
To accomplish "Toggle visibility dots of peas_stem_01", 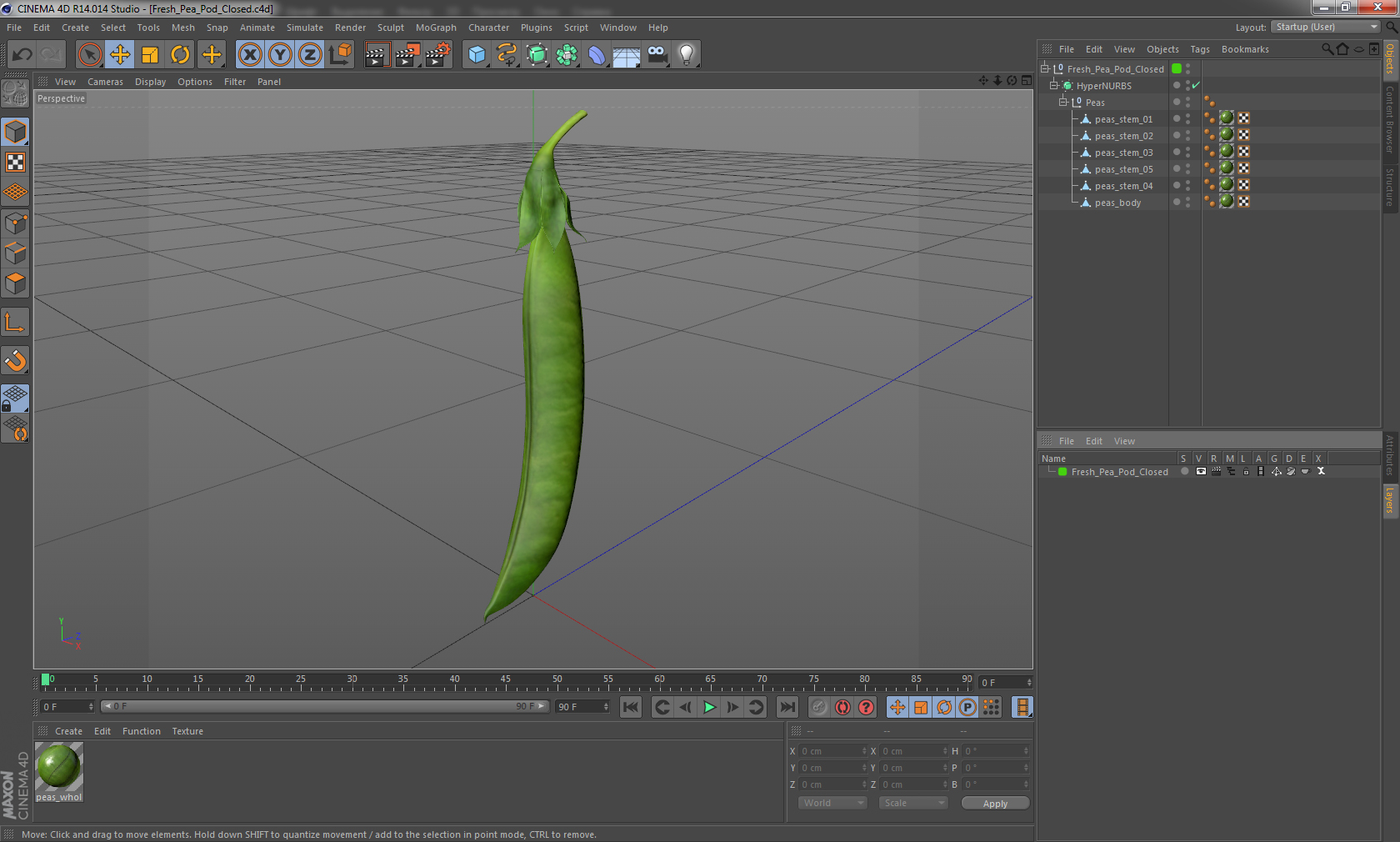I will coord(1188,118).
